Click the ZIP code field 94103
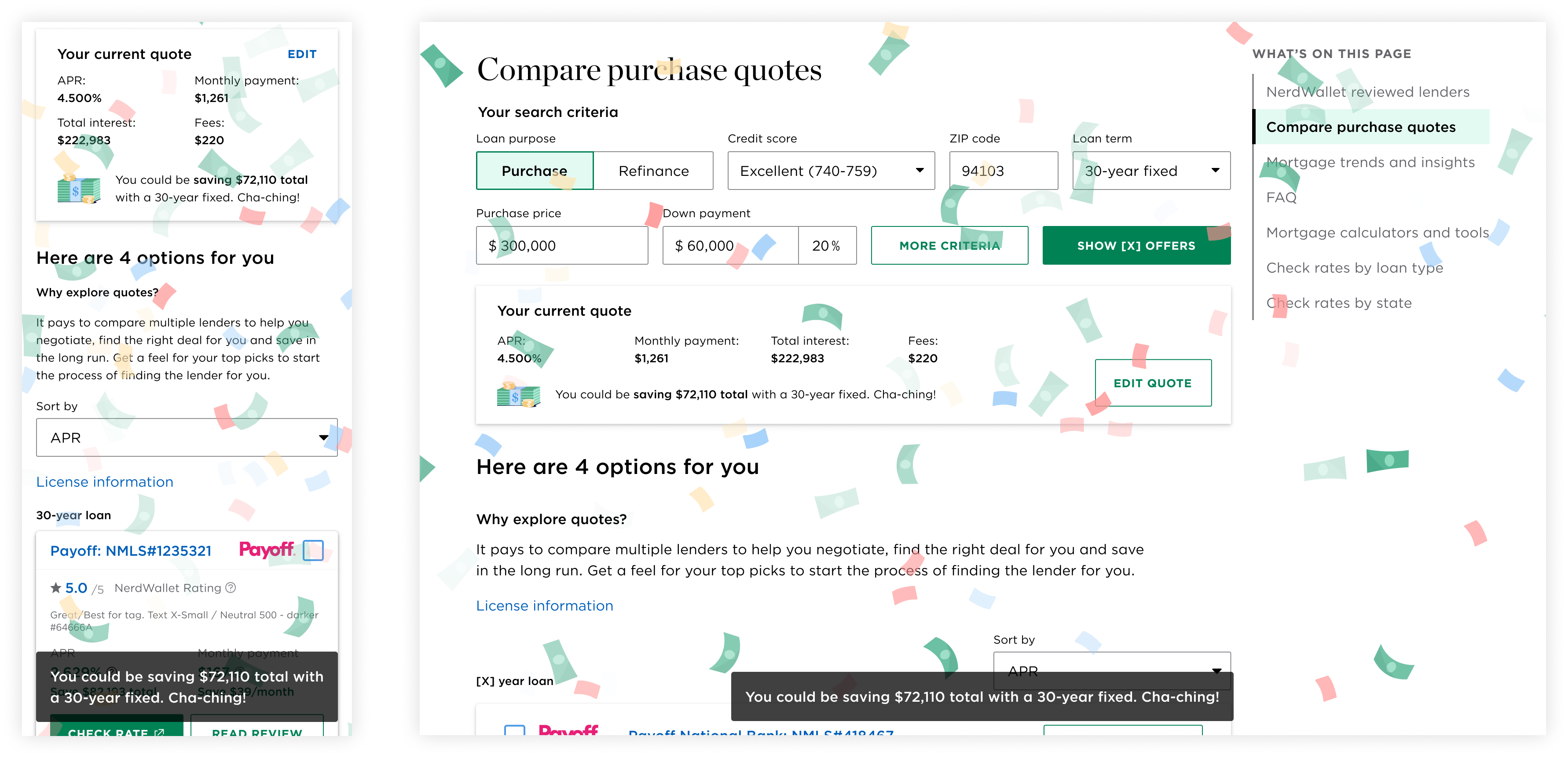Image resolution: width=1568 pixels, height=758 pixels. click(1003, 171)
